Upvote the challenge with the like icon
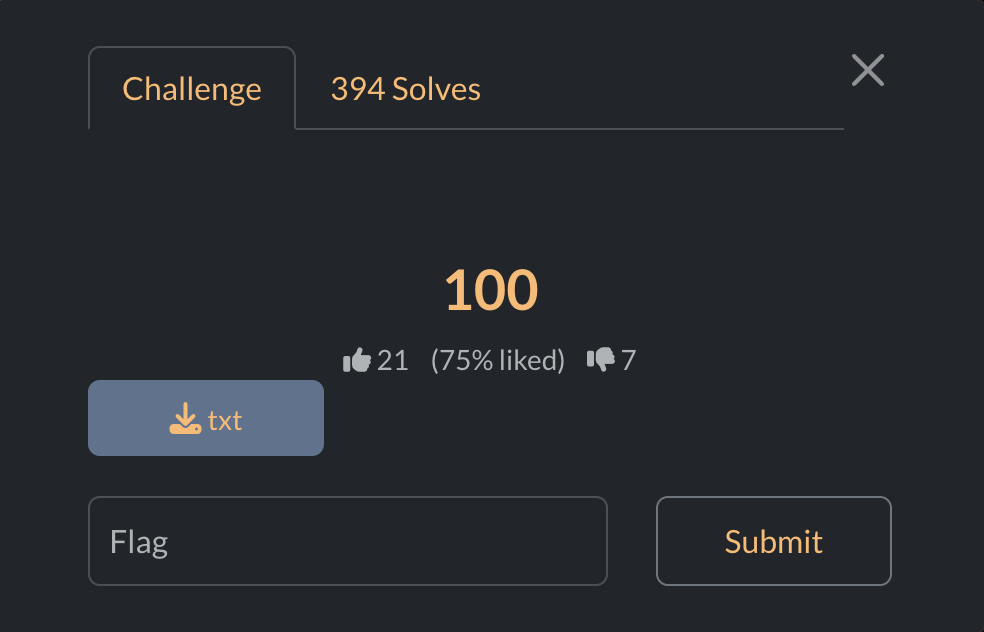Screen dimensions: 984x632 click(x=356, y=359)
